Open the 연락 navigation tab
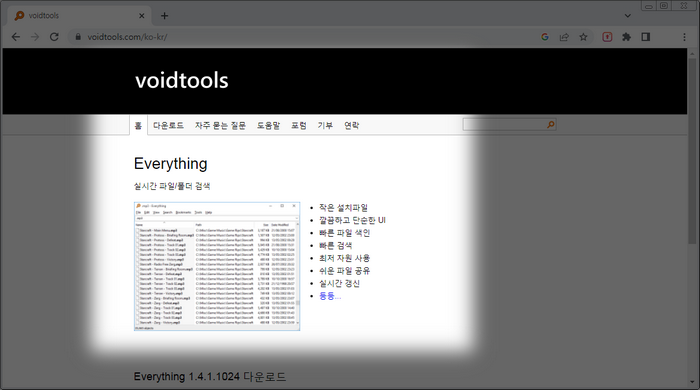Screen dimensions: 700x390 pos(351,125)
